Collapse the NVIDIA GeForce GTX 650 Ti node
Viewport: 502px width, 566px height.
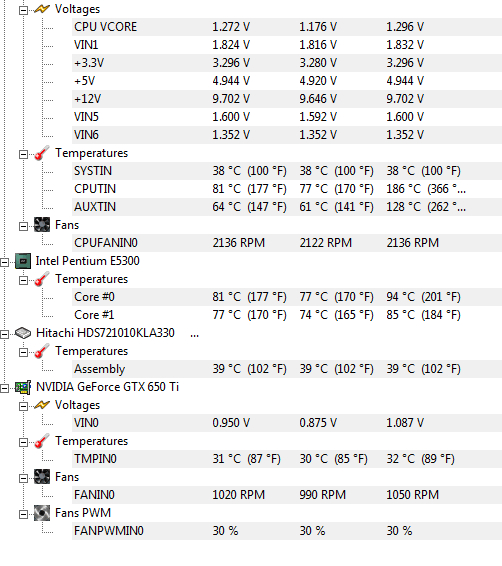pos(4,388)
